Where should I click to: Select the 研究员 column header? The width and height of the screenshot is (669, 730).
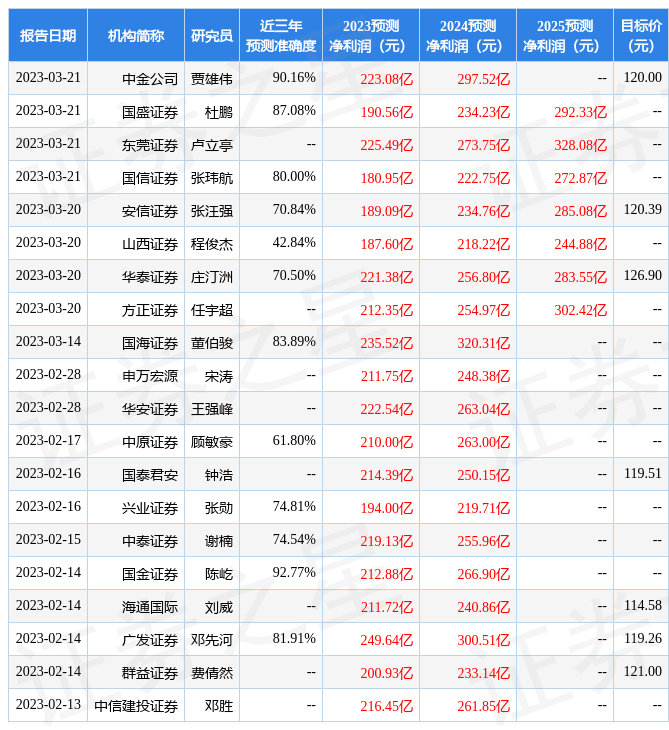[x=212, y=36]
